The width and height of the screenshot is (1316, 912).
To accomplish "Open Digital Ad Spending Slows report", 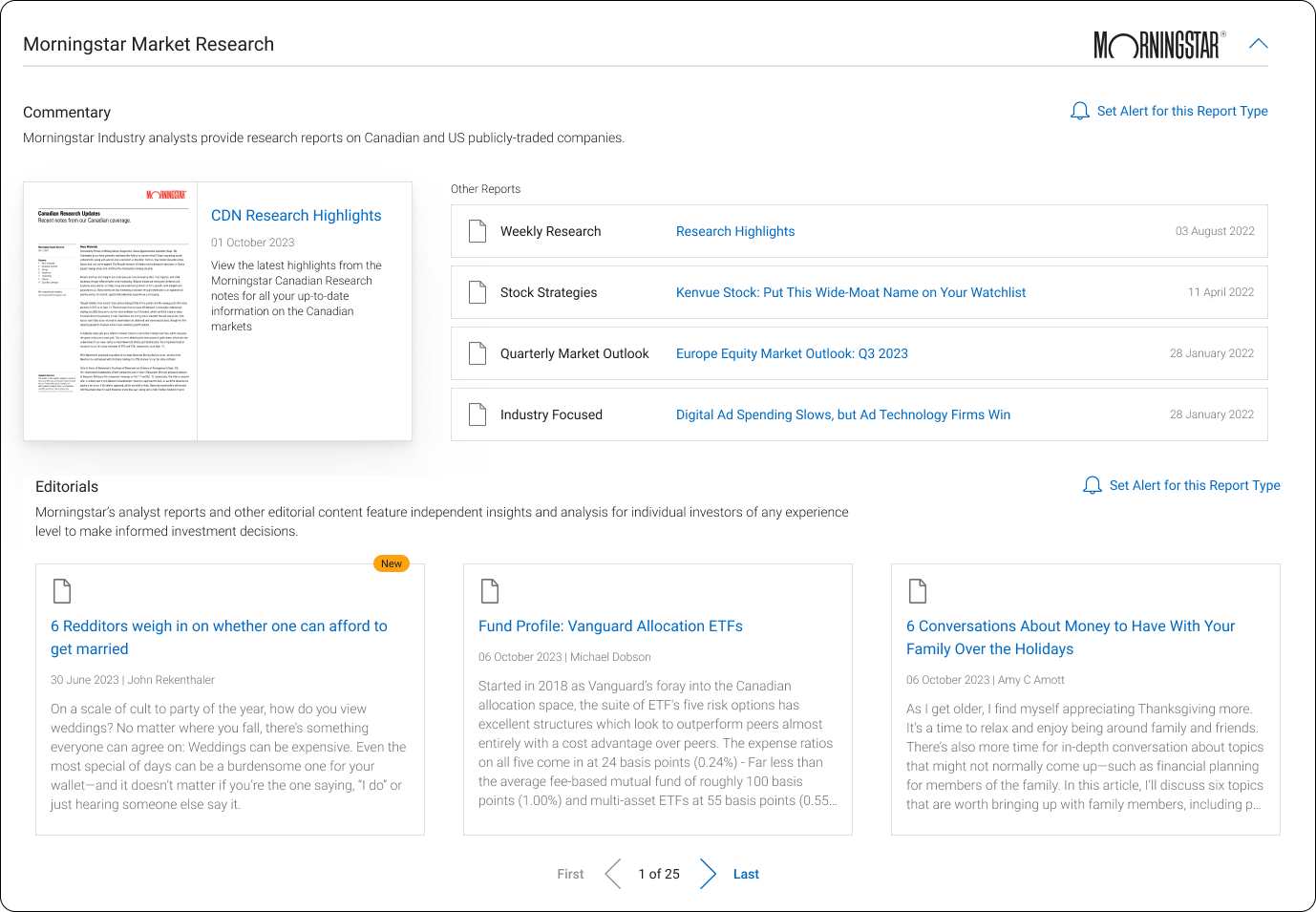I will point(843,414).
